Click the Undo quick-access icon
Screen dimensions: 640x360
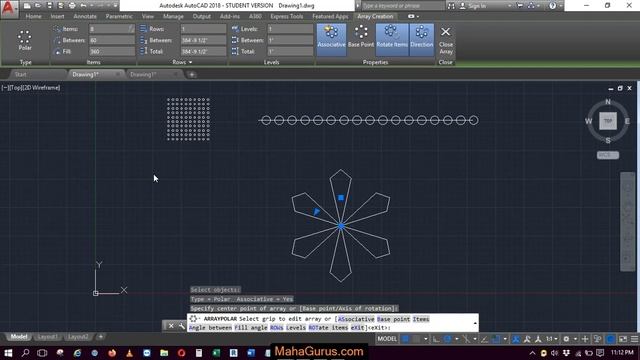(x=83, y=6)
